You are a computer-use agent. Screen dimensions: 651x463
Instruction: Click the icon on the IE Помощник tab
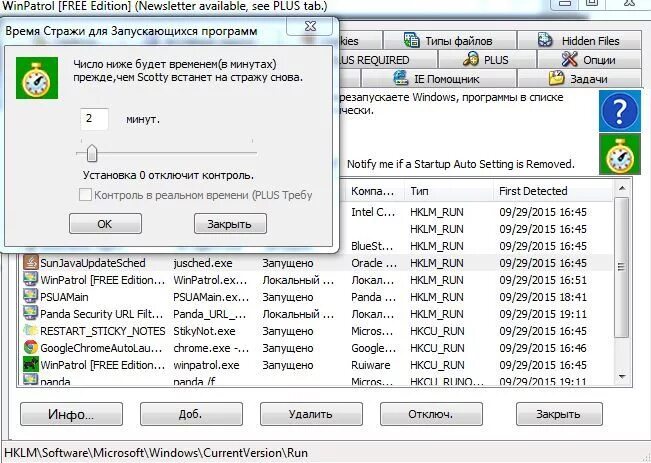click(x=401, y=78)
